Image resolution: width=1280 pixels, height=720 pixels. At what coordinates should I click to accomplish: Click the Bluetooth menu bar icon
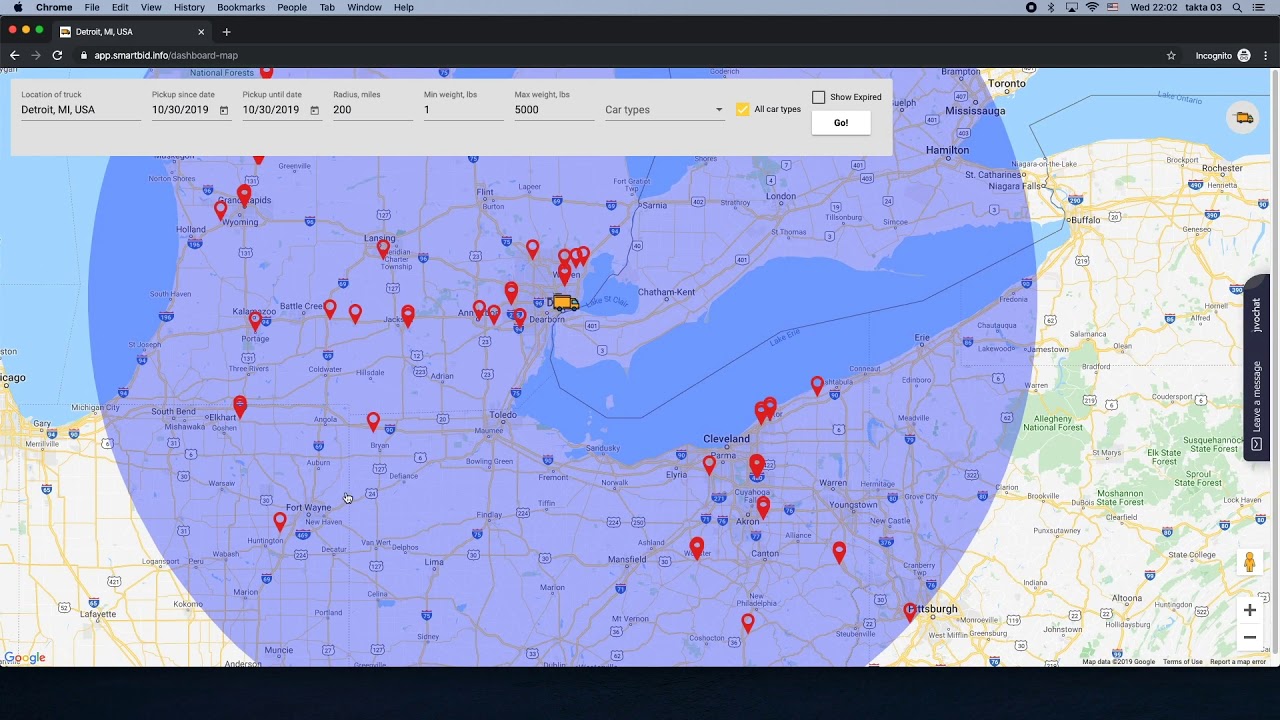[1051, 7]
